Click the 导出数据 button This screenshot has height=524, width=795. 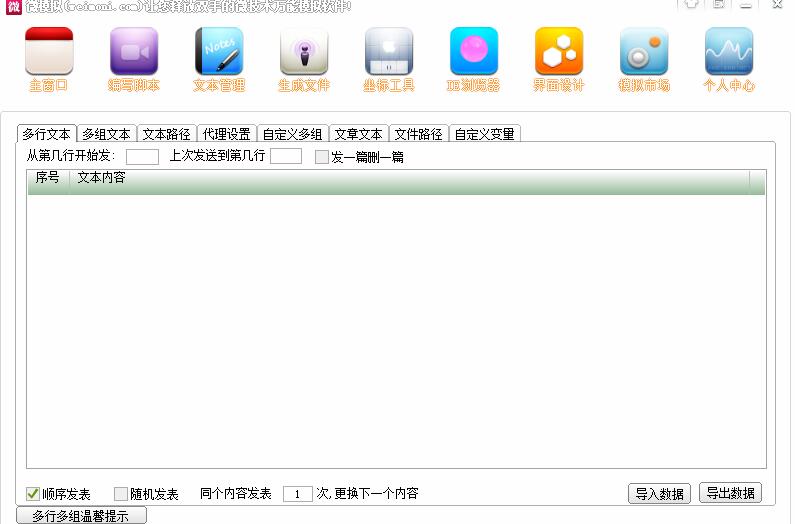point(730,493)
